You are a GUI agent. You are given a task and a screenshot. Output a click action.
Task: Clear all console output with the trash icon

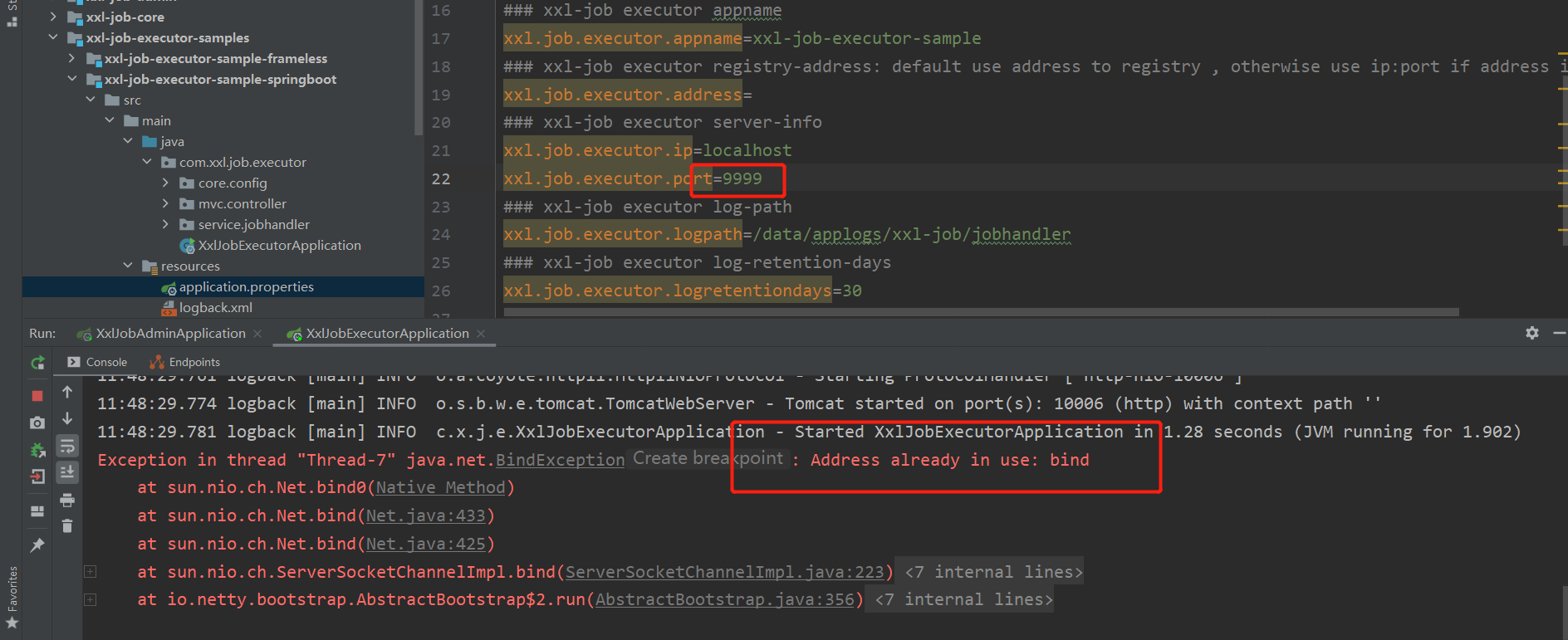pyautogui.click(x=67, y=525)
